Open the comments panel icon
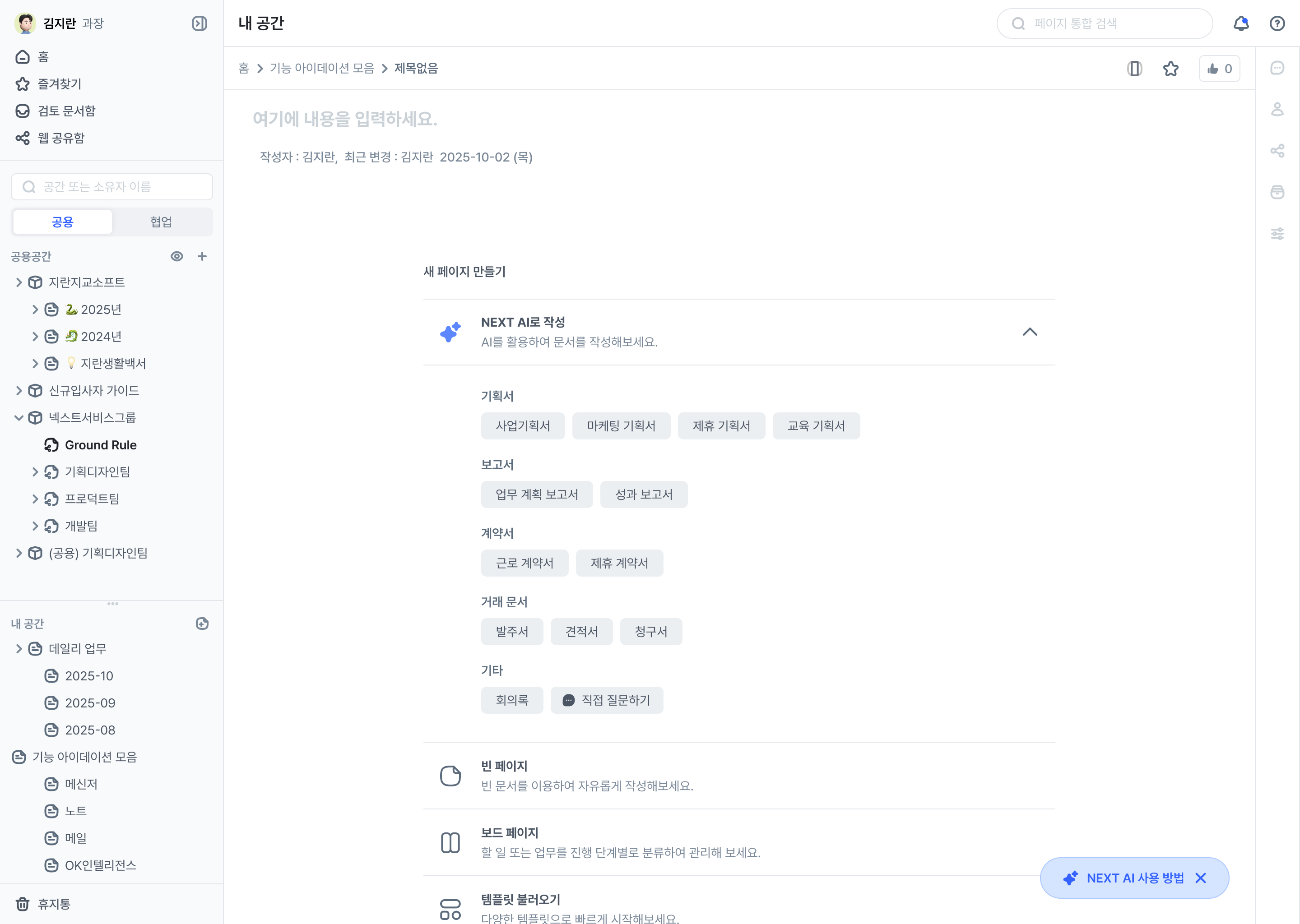 click(1277, 68)
